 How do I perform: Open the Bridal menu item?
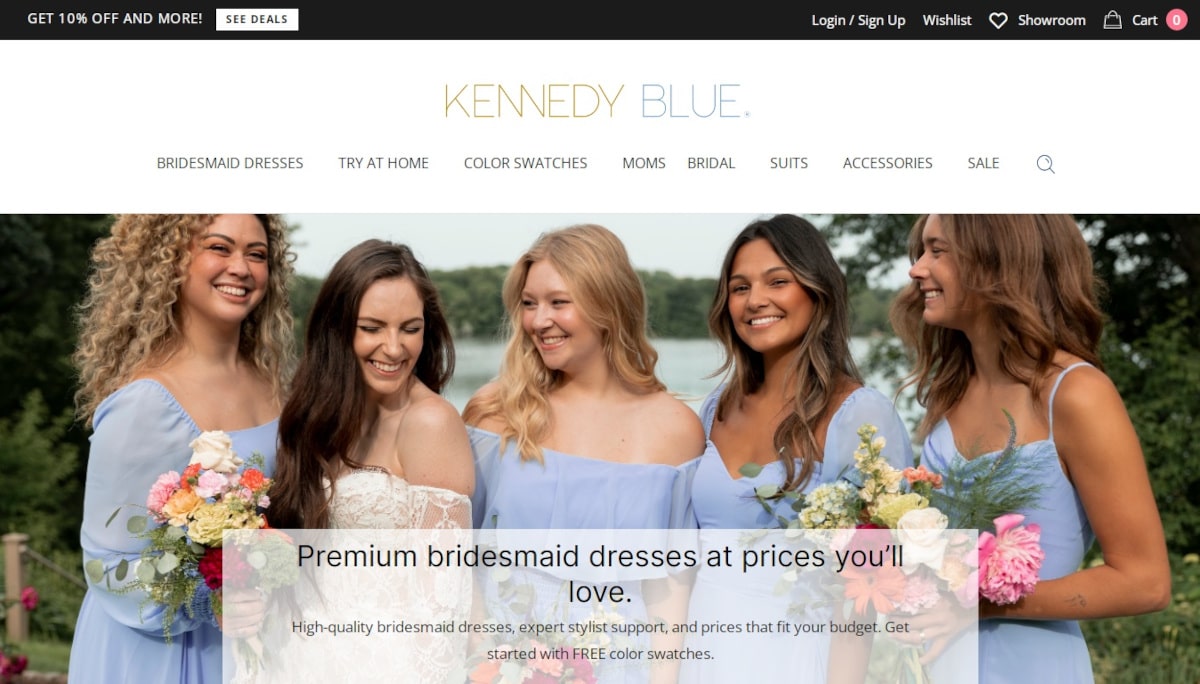pyautogui.click(x=711, y=163)
